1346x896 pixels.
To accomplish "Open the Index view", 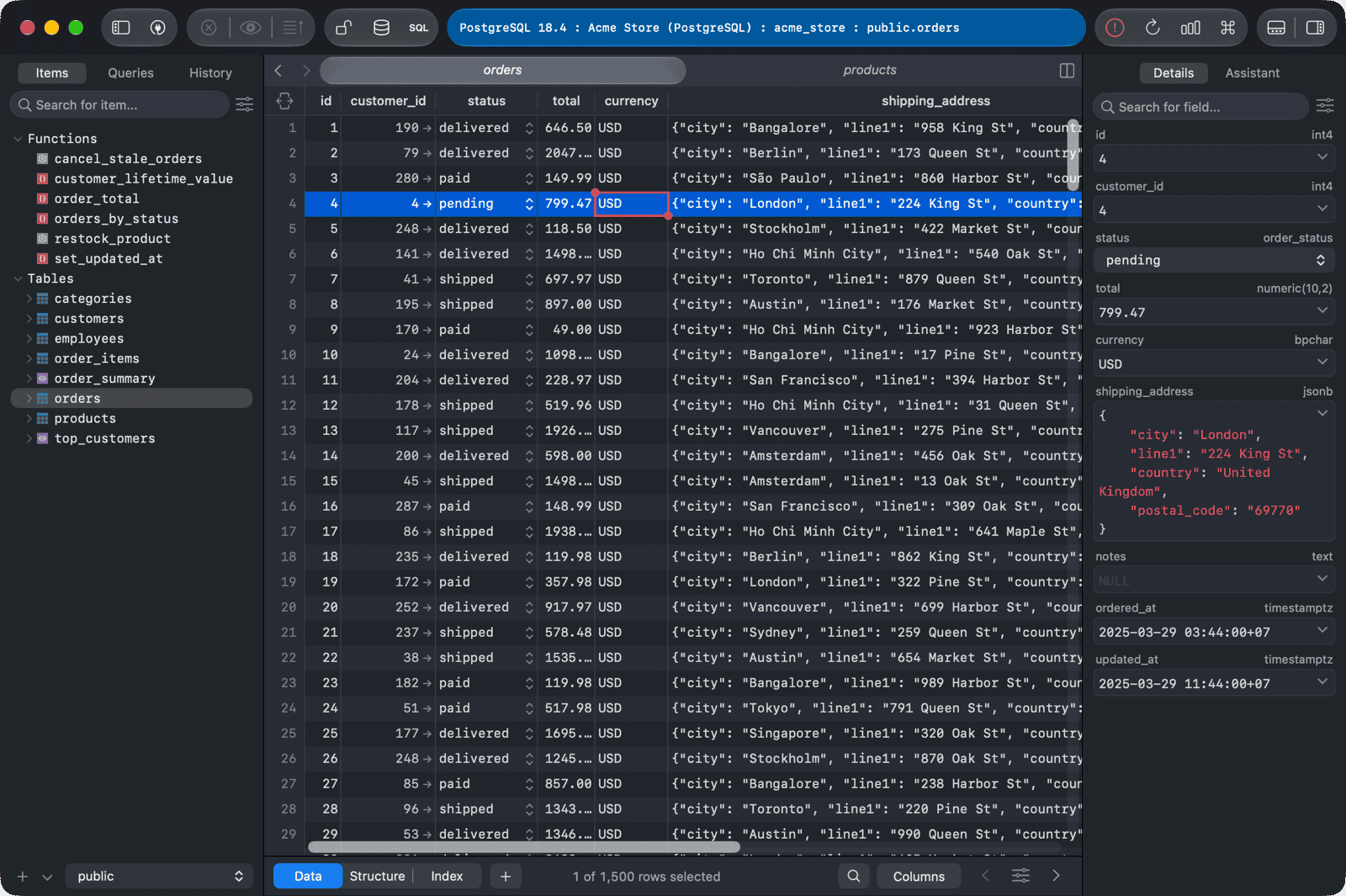I will (x=447, y=876).
